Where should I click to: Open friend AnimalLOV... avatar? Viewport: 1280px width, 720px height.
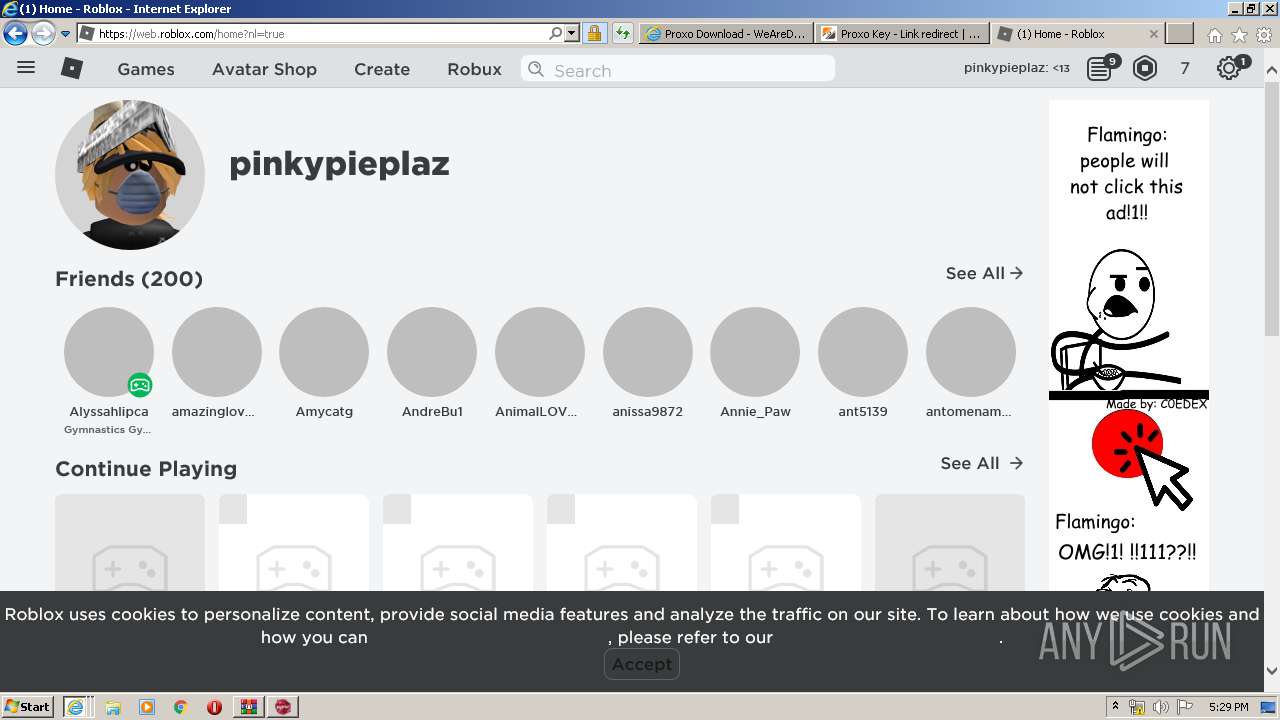(540, 352)
